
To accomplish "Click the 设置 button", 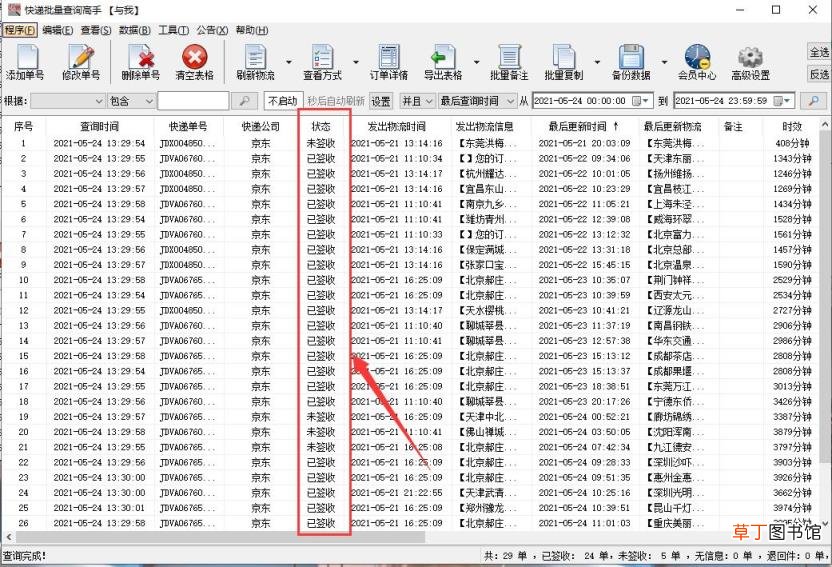I will [380, 101].
